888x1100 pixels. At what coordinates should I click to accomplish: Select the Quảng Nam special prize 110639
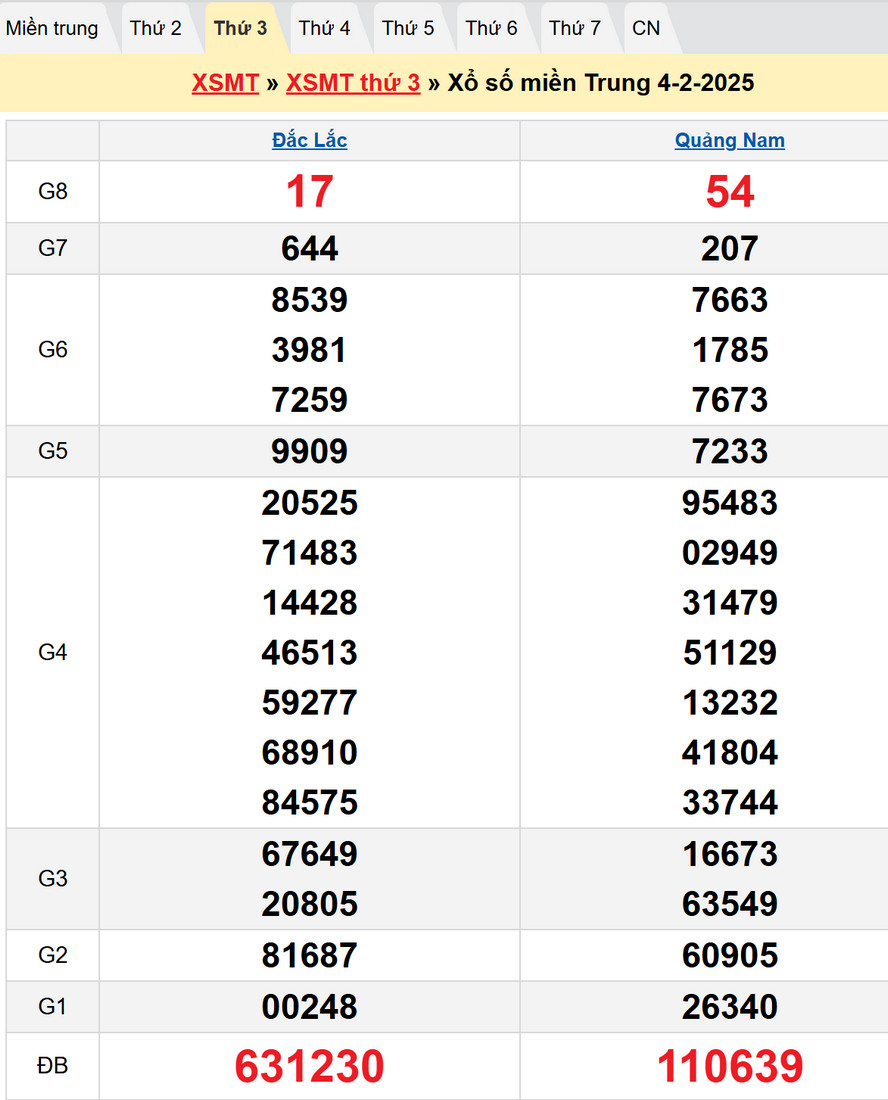(729, 1067)
